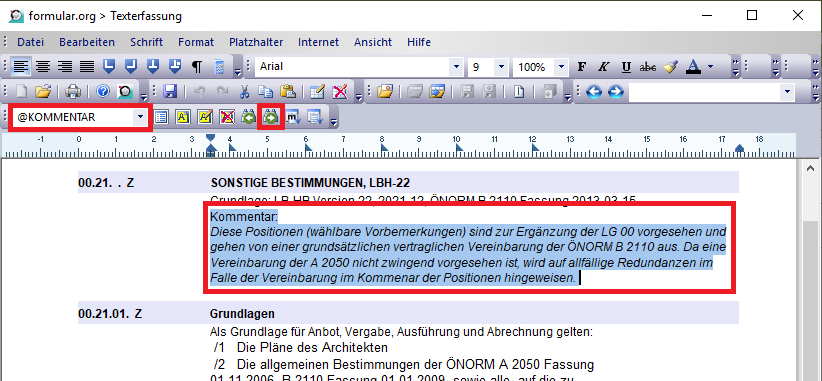Undo the last action
This screenshot has height=381, width=822.
(x=199, y=92)
